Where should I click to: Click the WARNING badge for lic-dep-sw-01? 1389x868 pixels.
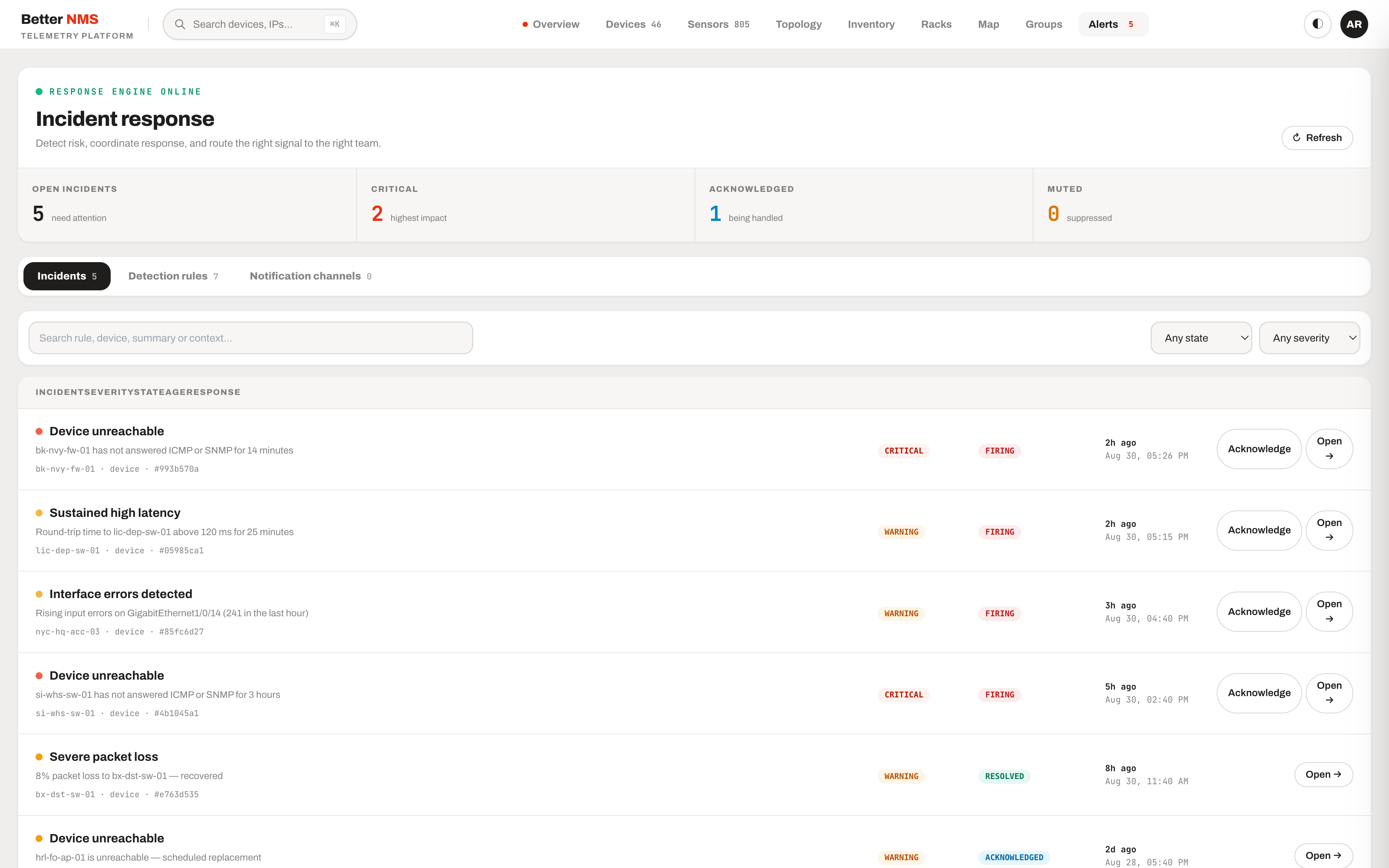tap(901, 532)
